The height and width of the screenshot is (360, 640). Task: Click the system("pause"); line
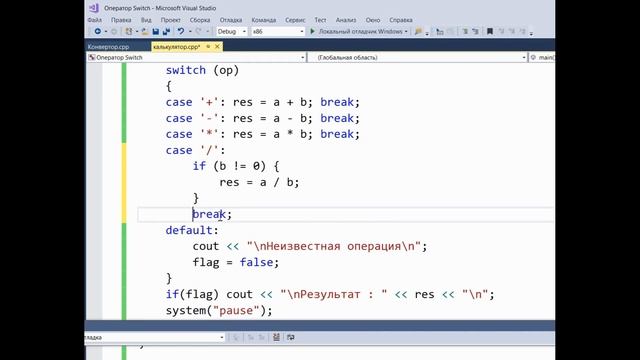(219, 311)
